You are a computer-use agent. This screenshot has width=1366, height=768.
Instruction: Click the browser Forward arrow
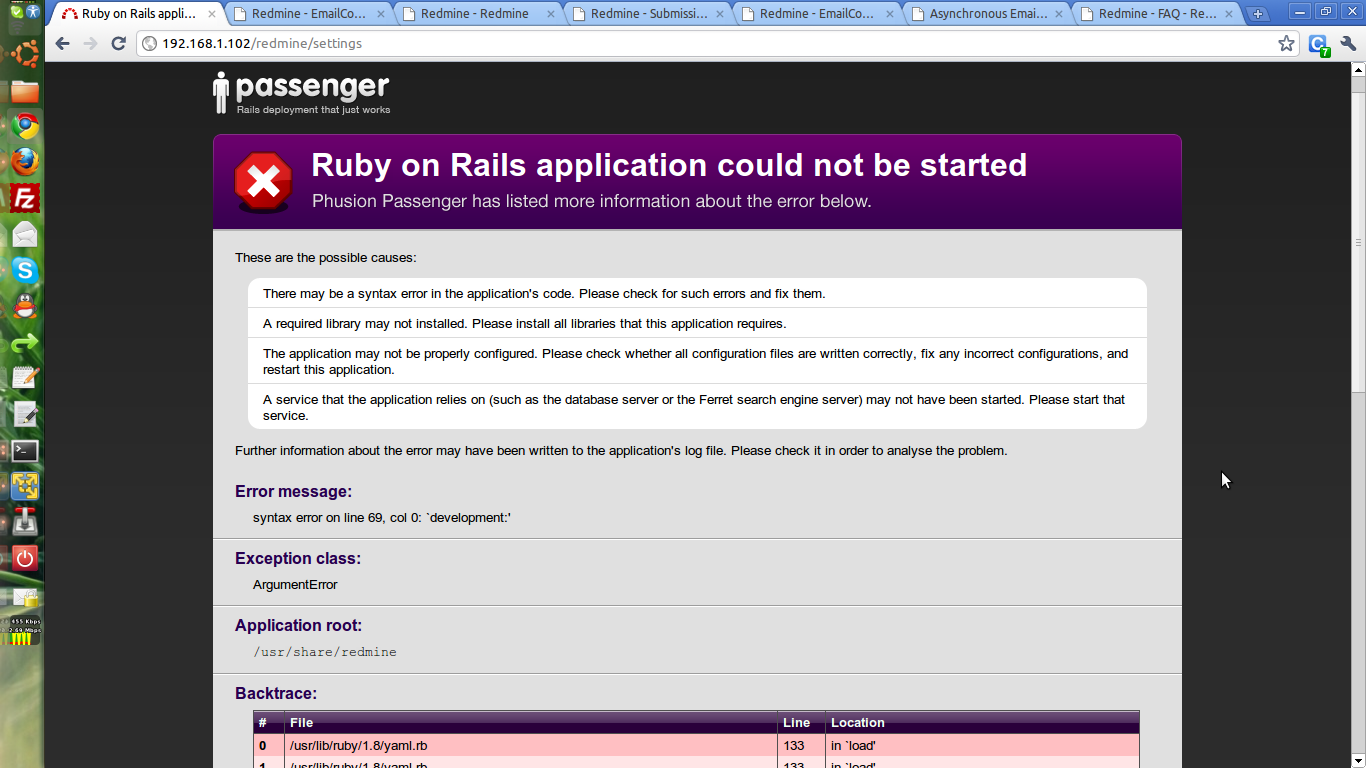(91, 43)
